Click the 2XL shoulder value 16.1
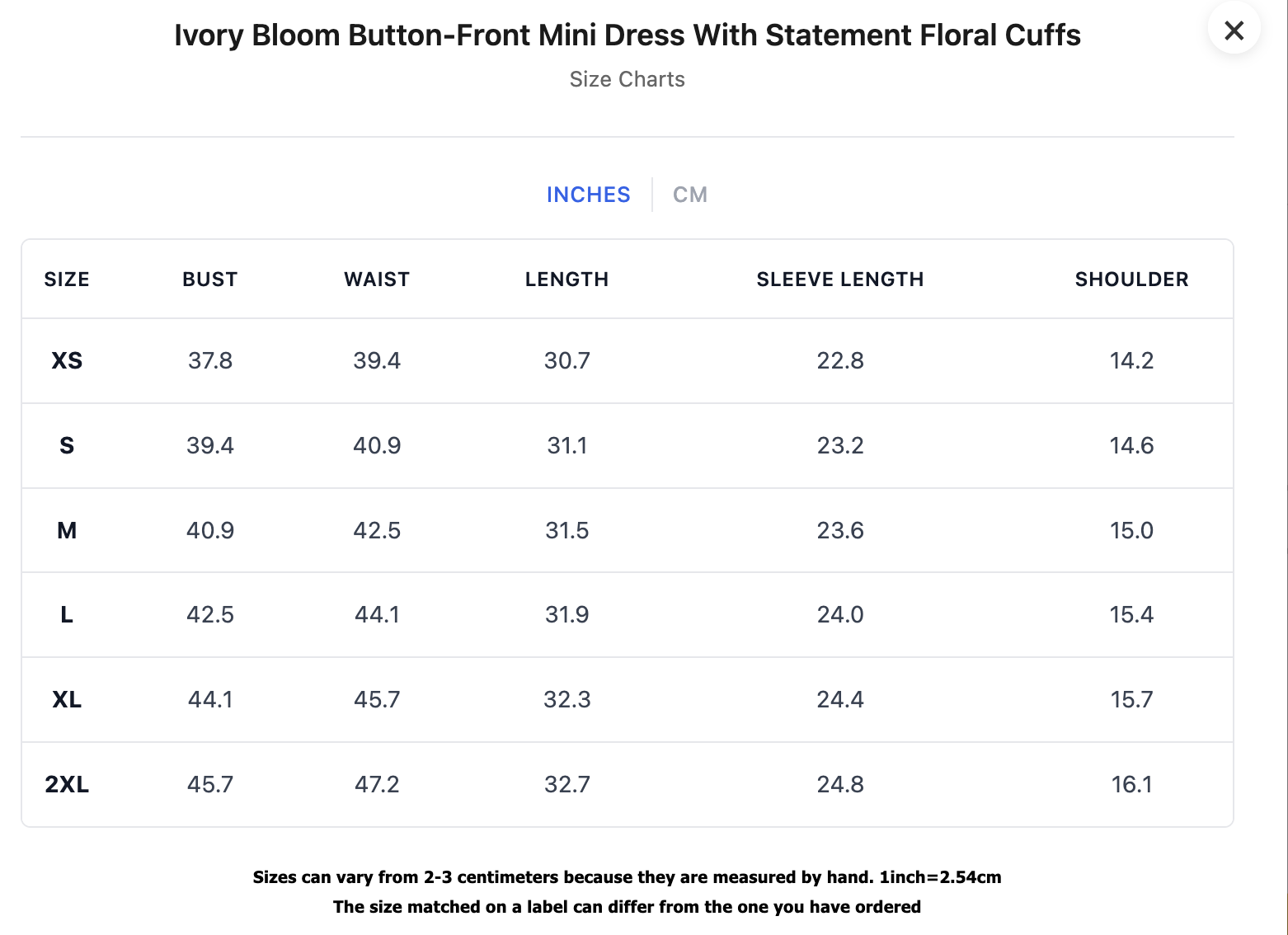 click(1131, 785)
